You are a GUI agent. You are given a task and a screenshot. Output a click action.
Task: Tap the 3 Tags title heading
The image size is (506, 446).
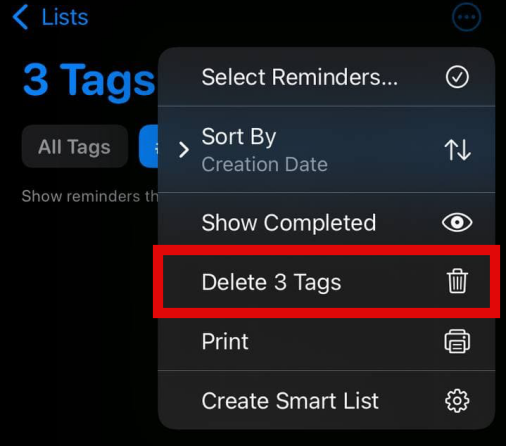[x=89, y=80]
